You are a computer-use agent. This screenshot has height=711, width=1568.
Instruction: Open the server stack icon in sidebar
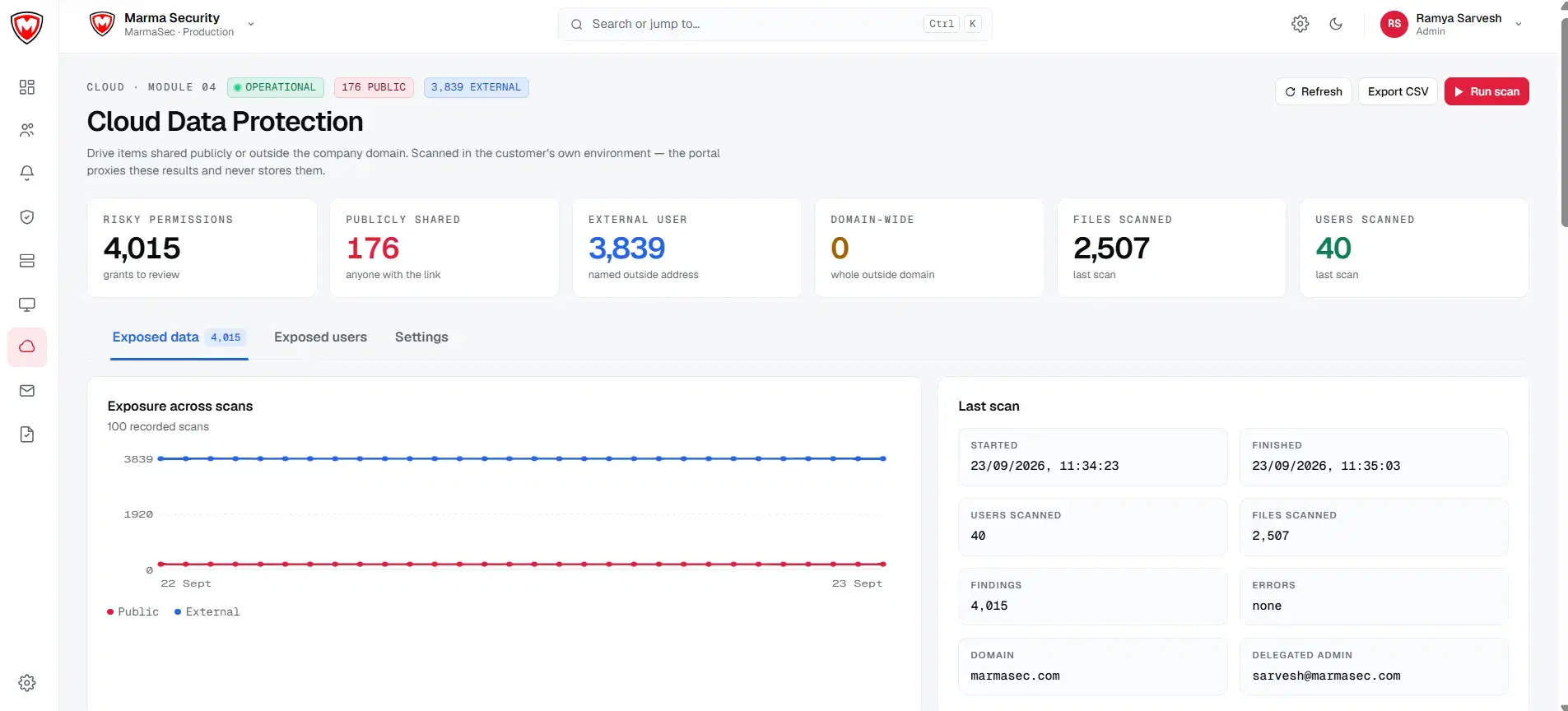pyautogui.click(x=27, y=261)
